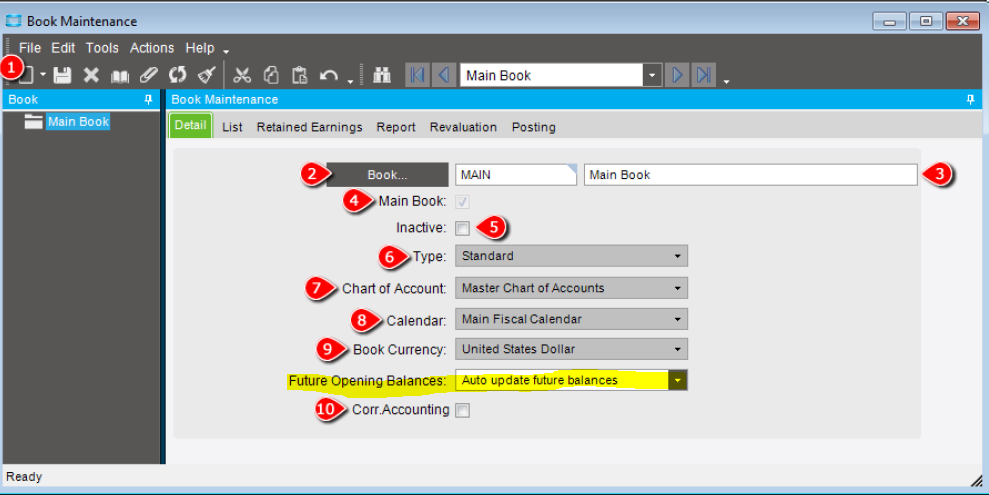Click the Clear broom icon
The height and width of the screenshot is (495, 989).
207,76
